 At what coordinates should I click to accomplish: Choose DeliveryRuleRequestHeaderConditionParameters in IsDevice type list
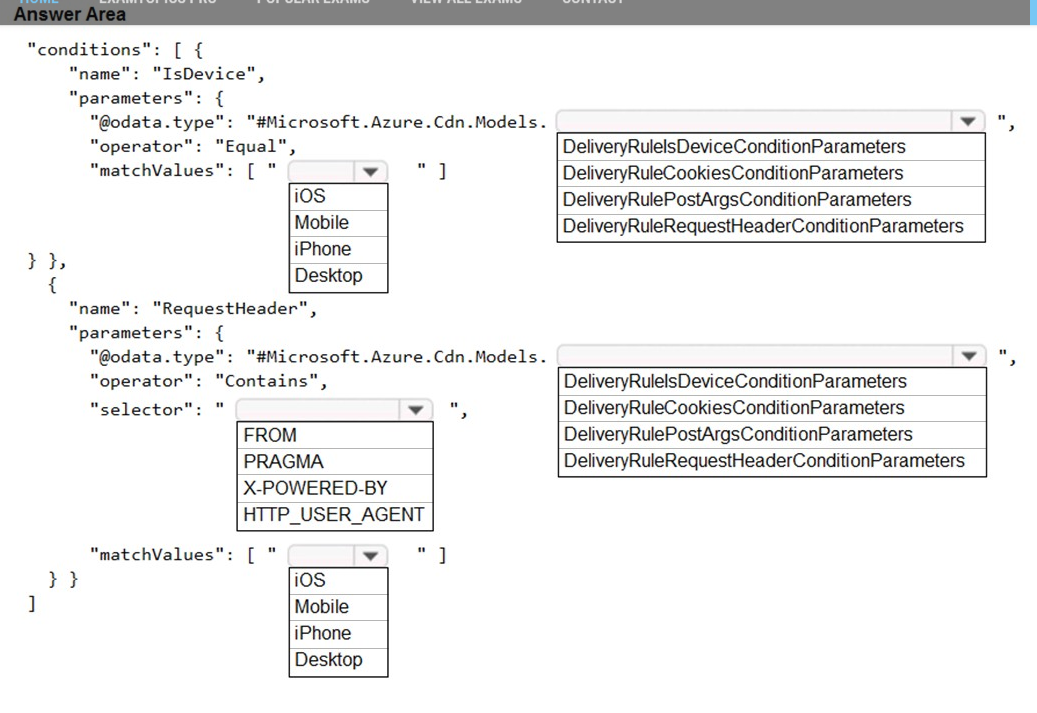pyautogui.click(x=771, y=227)
